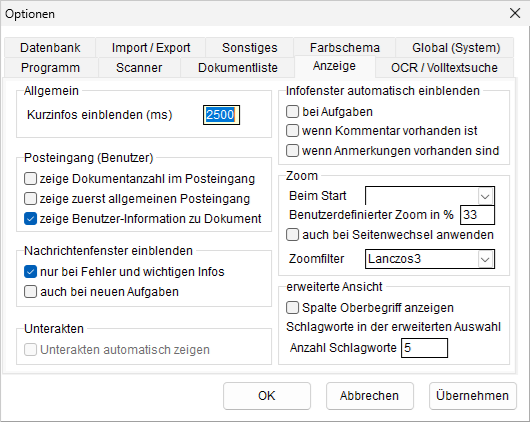Select the Scanner tab
This screenshot has height=422, width=530.
pos(139,68)
